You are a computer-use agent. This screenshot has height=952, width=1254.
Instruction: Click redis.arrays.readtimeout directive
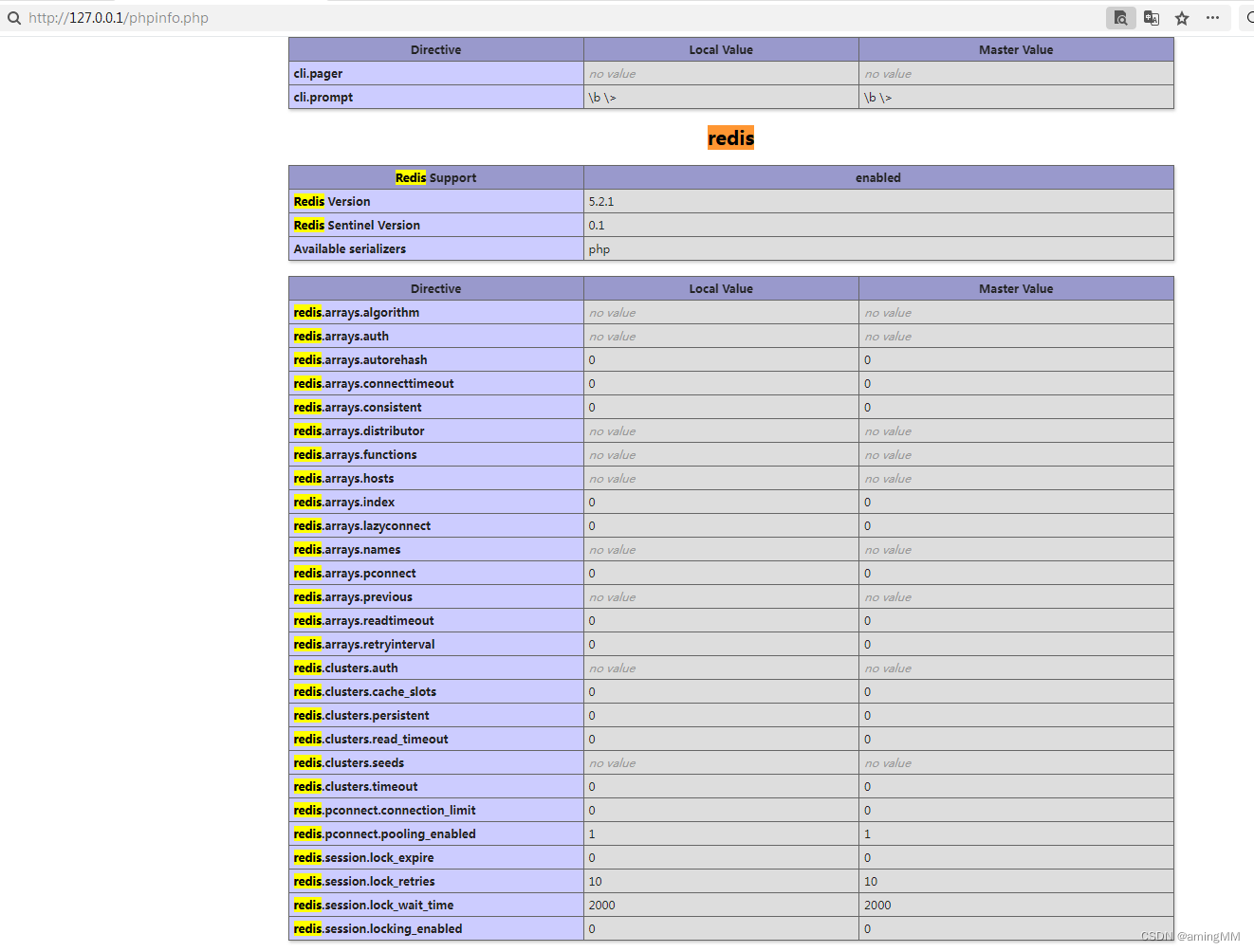364,621
